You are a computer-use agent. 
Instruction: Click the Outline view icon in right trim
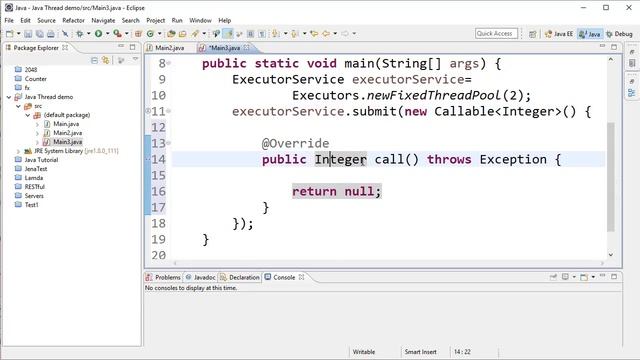coord(631,93)
